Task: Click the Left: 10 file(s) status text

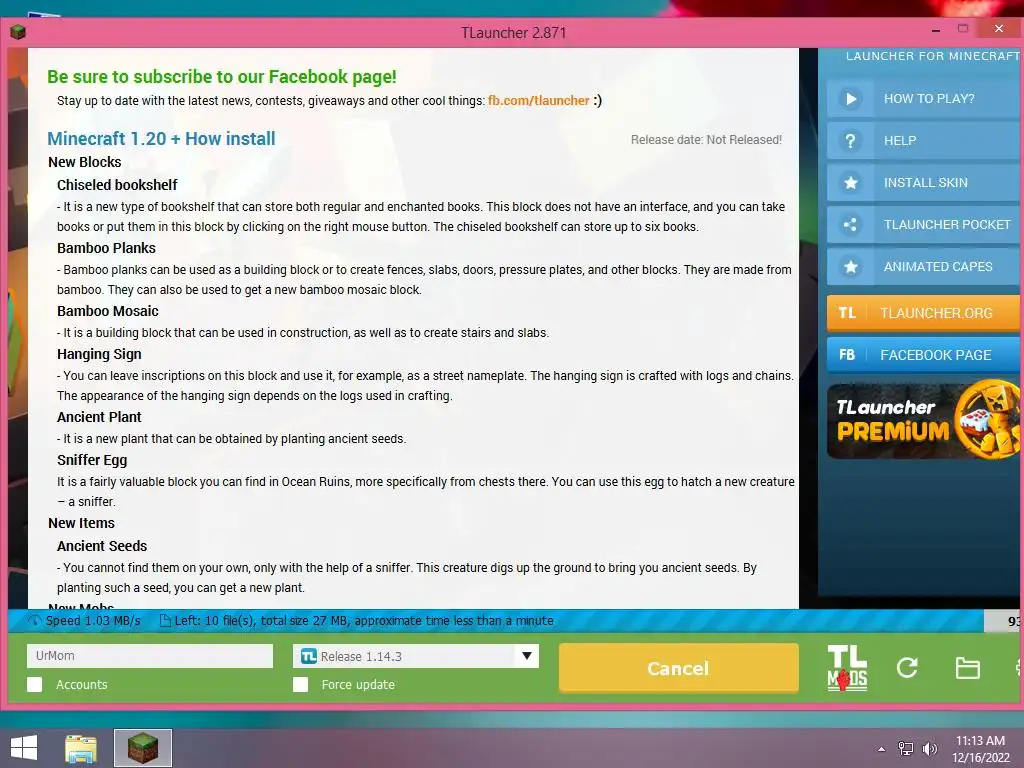Action: [364, 621]
